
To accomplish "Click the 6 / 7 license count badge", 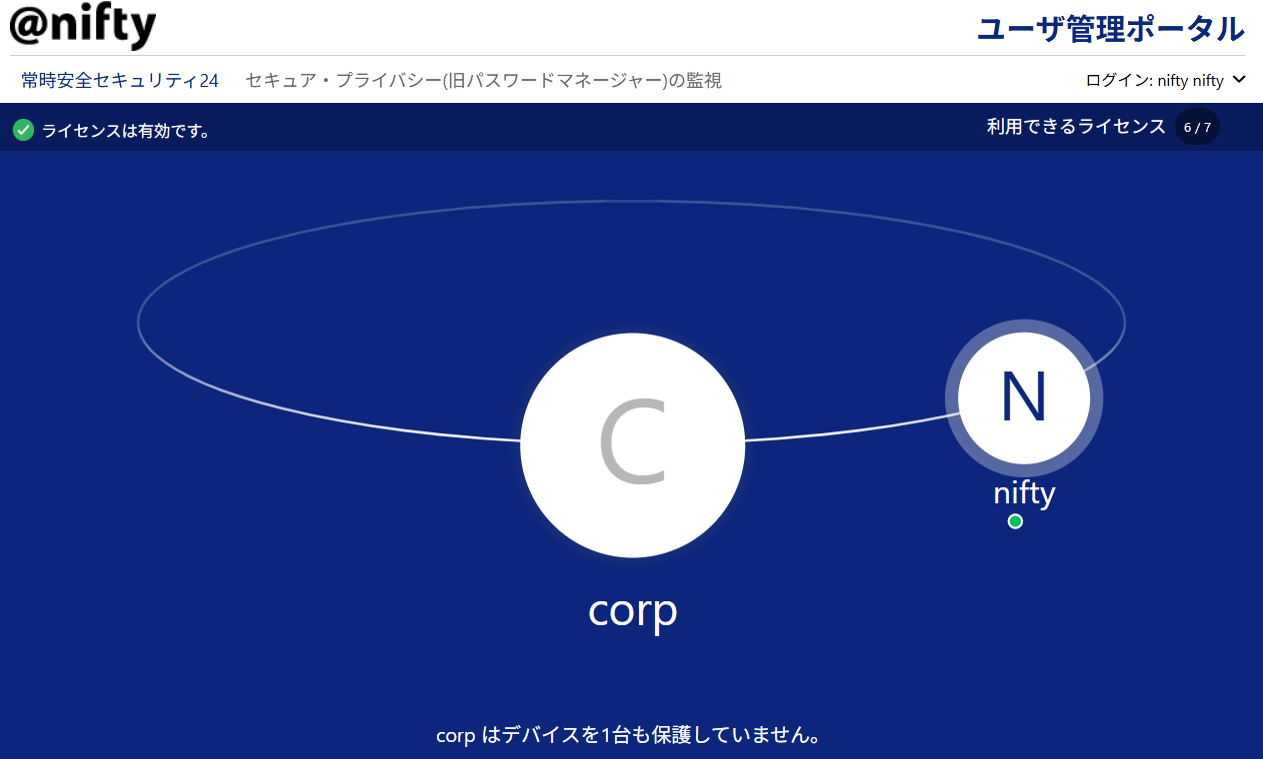I will [1197, 127].
